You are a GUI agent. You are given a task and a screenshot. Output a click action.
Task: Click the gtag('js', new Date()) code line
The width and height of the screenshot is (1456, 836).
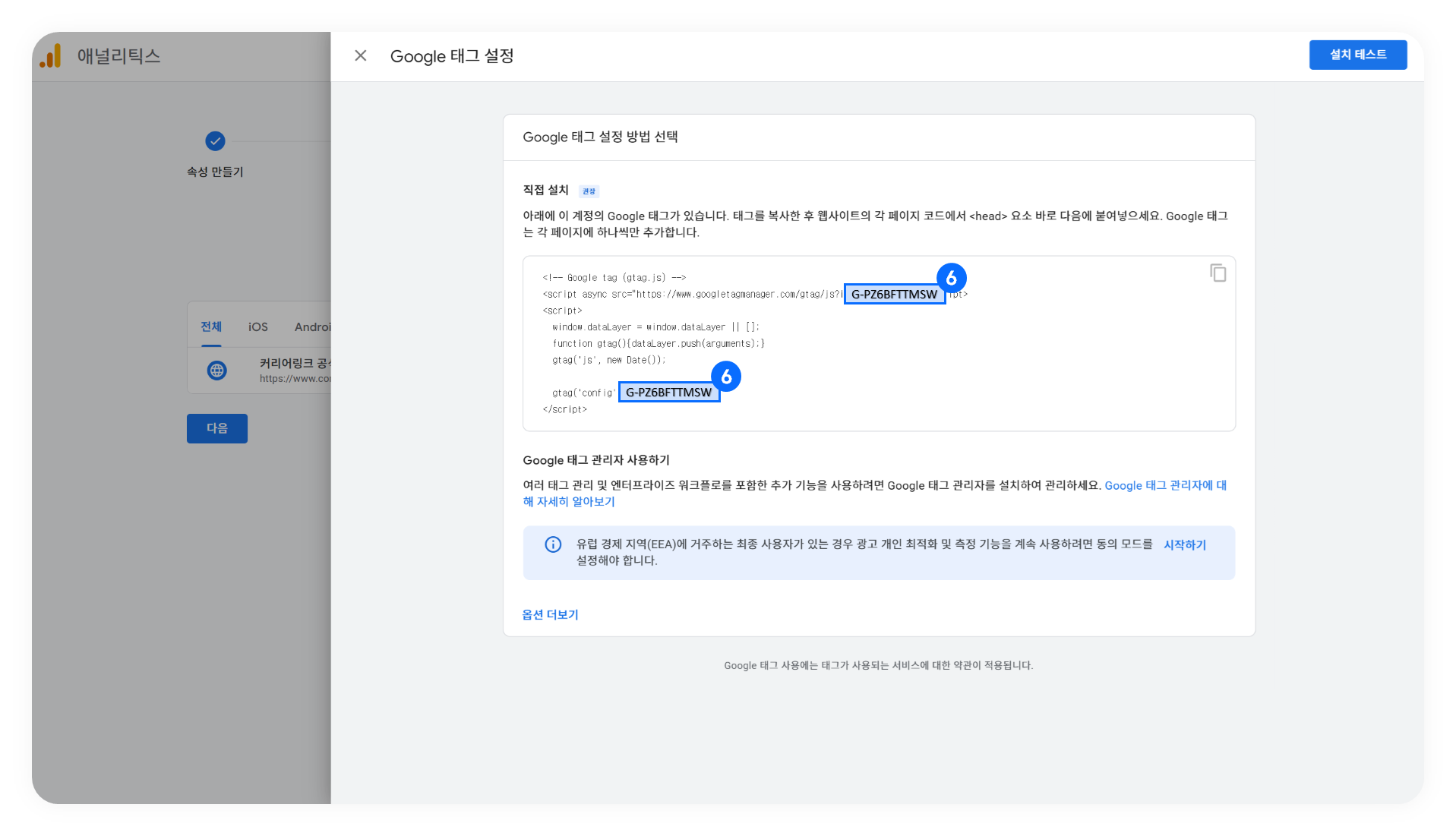pyautogui.click(x=609, y=360)
